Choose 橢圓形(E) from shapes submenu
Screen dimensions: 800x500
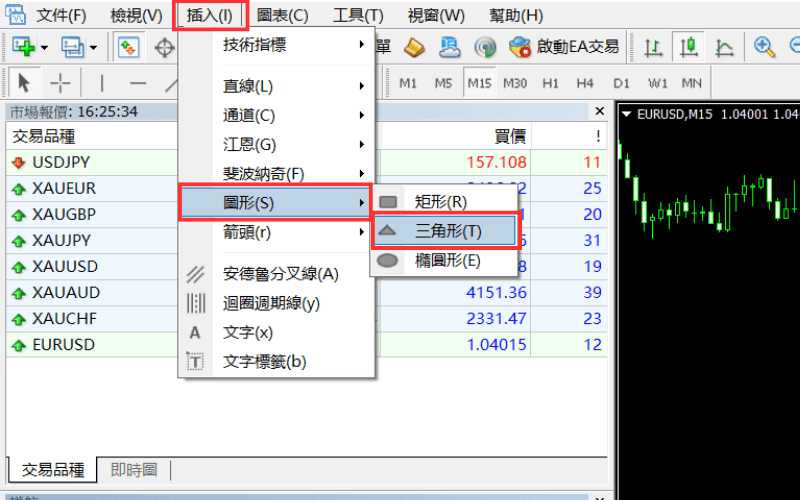[444, 261]
